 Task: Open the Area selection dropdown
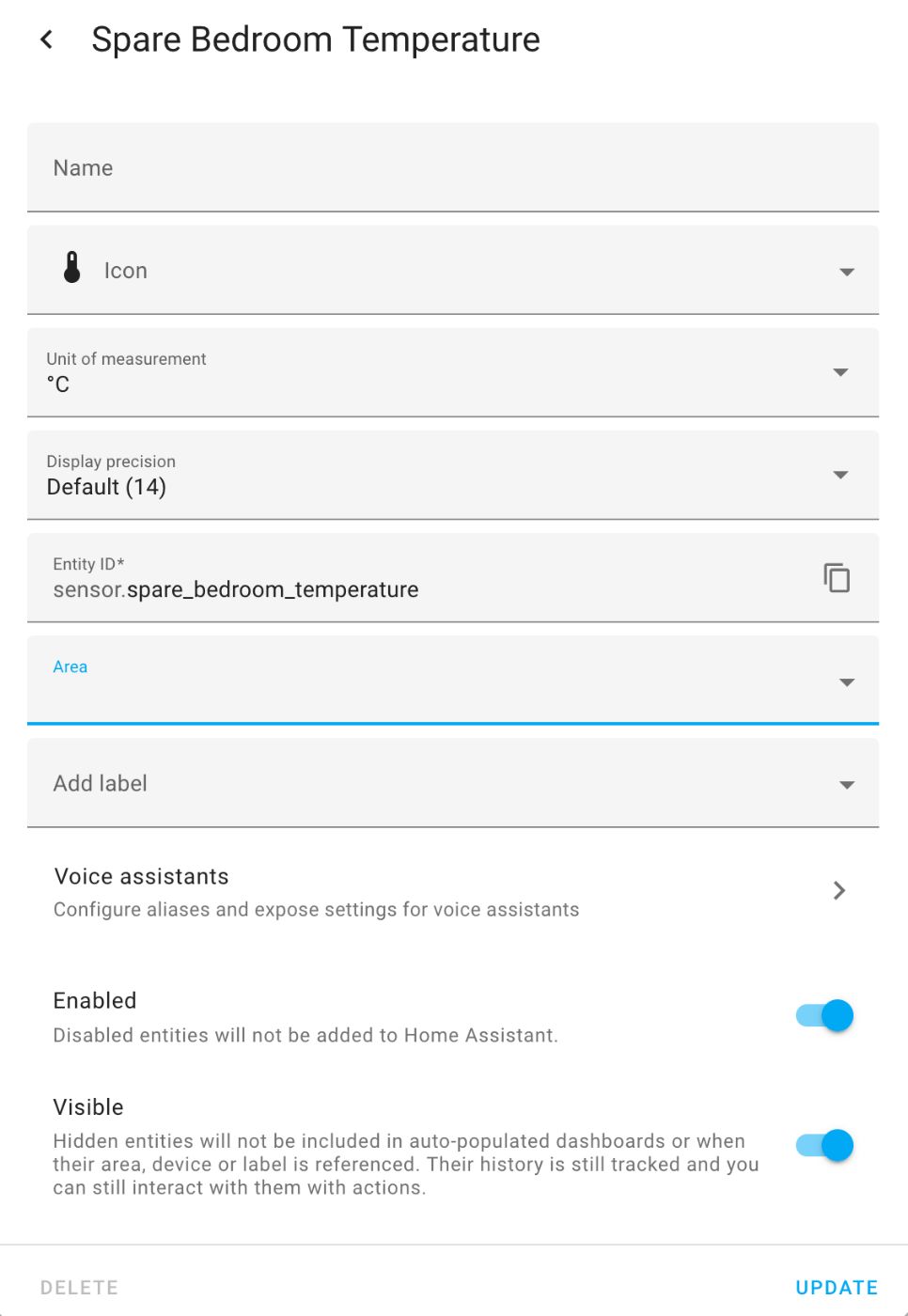pyautogui.click(x=846, y=682)
